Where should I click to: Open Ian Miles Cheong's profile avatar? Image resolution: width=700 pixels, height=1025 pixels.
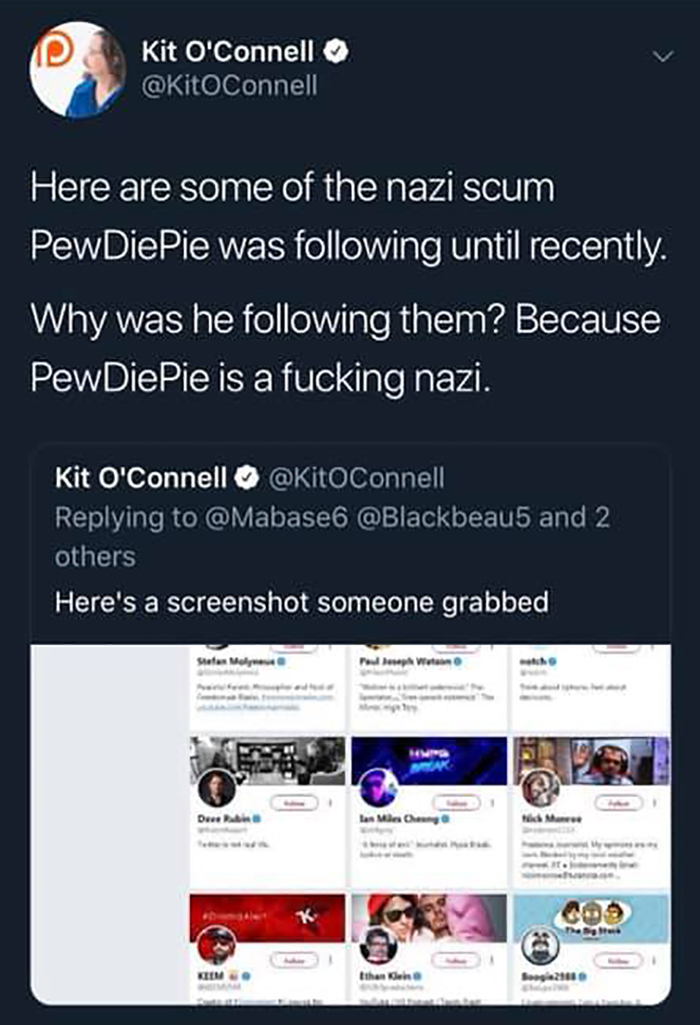tap(376, 790)
